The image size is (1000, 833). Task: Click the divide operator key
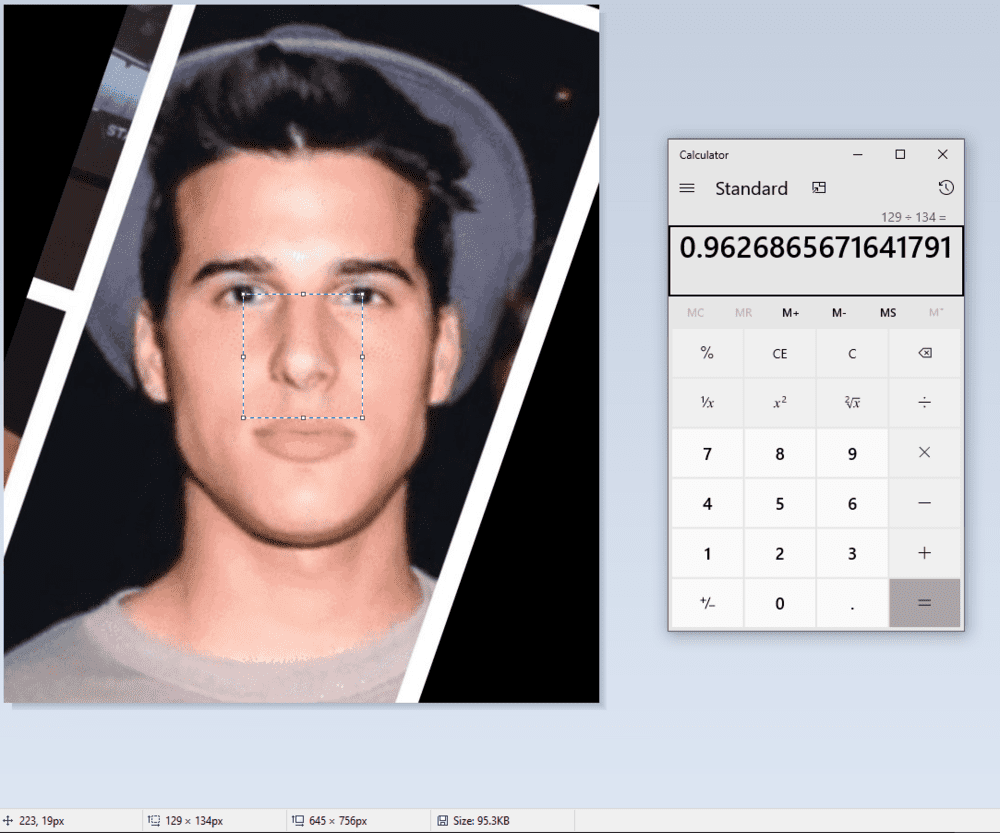(x=925, y=402)
